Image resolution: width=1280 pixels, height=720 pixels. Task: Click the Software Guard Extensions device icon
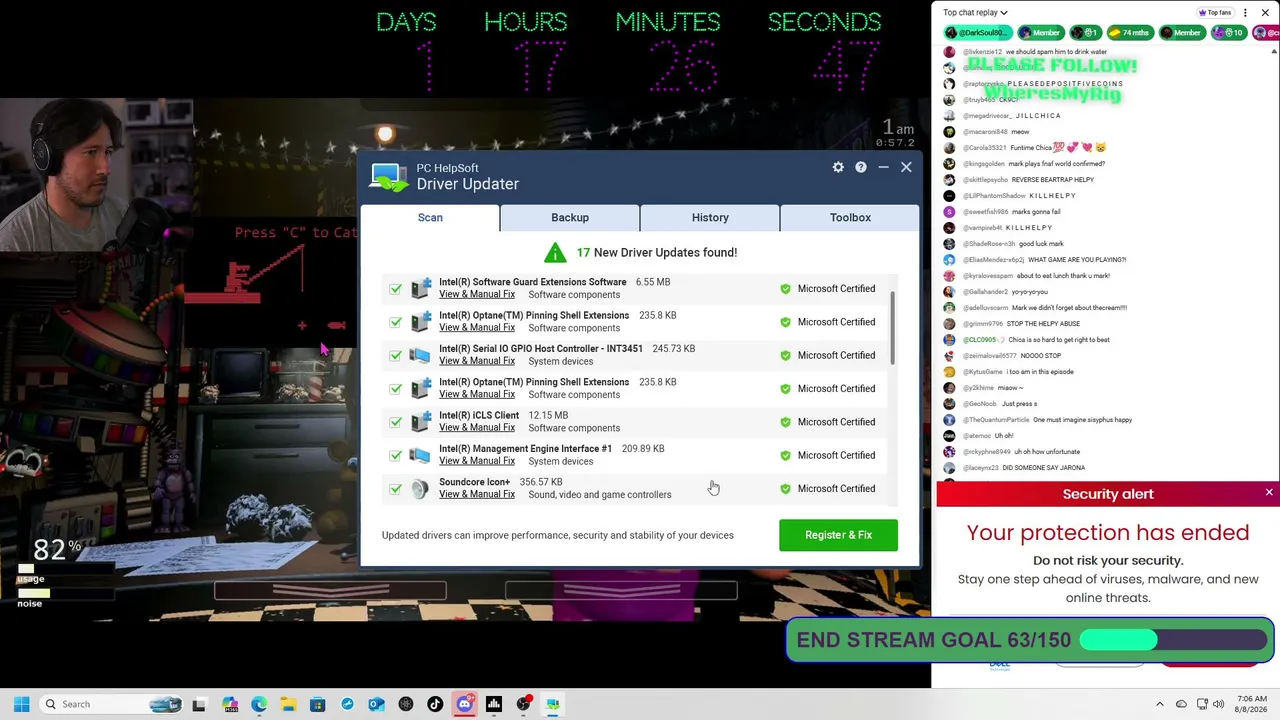[420, 288]
